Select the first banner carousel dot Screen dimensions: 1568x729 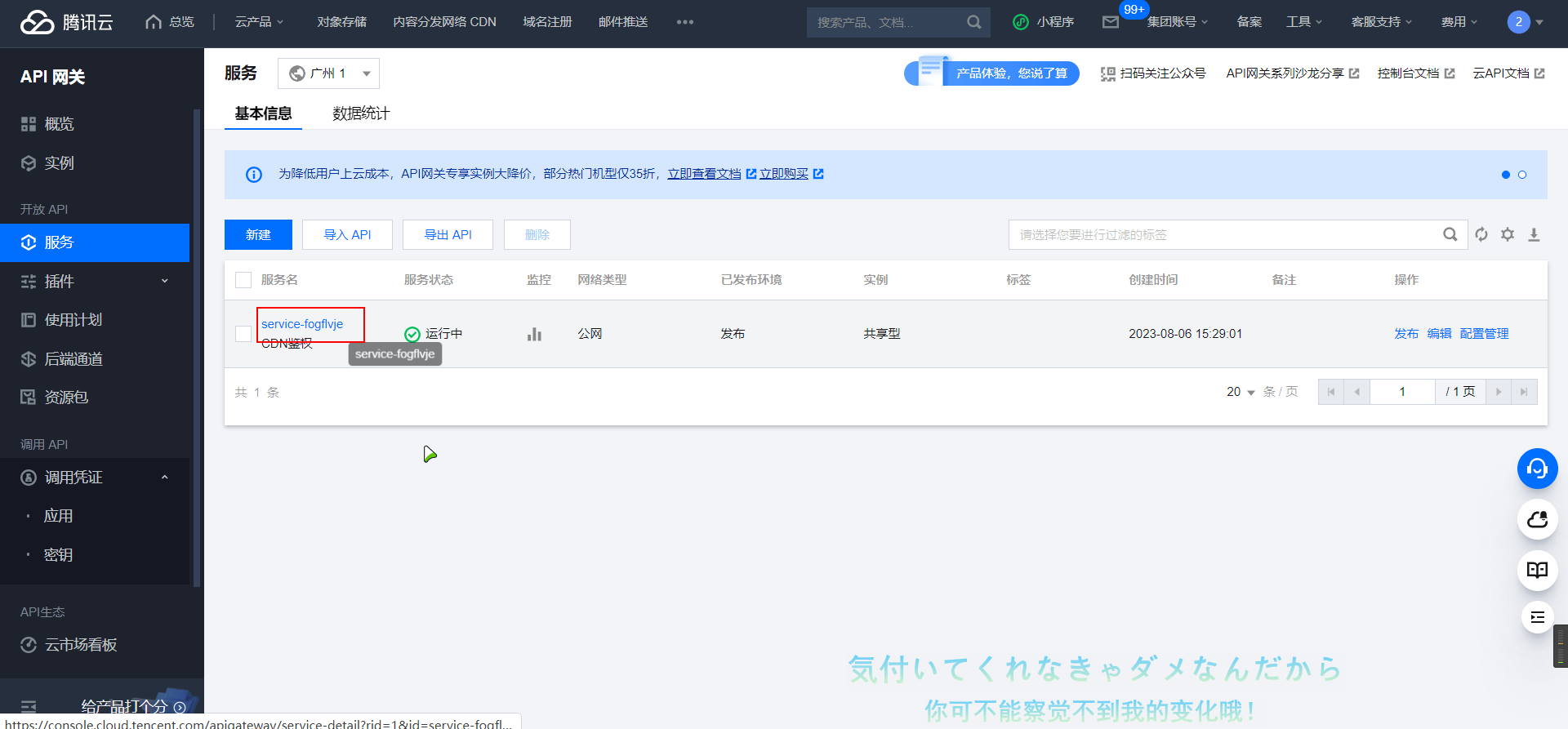(x=1505, y=175)
